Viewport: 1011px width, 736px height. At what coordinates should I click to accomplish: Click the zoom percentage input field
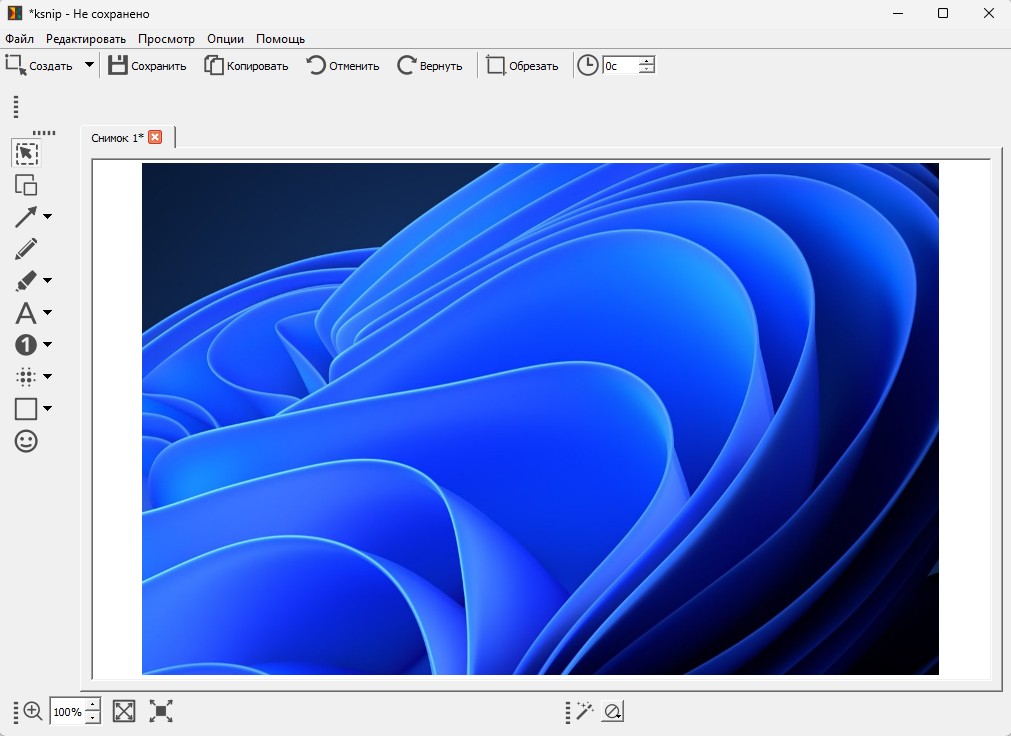click(67, 712)
